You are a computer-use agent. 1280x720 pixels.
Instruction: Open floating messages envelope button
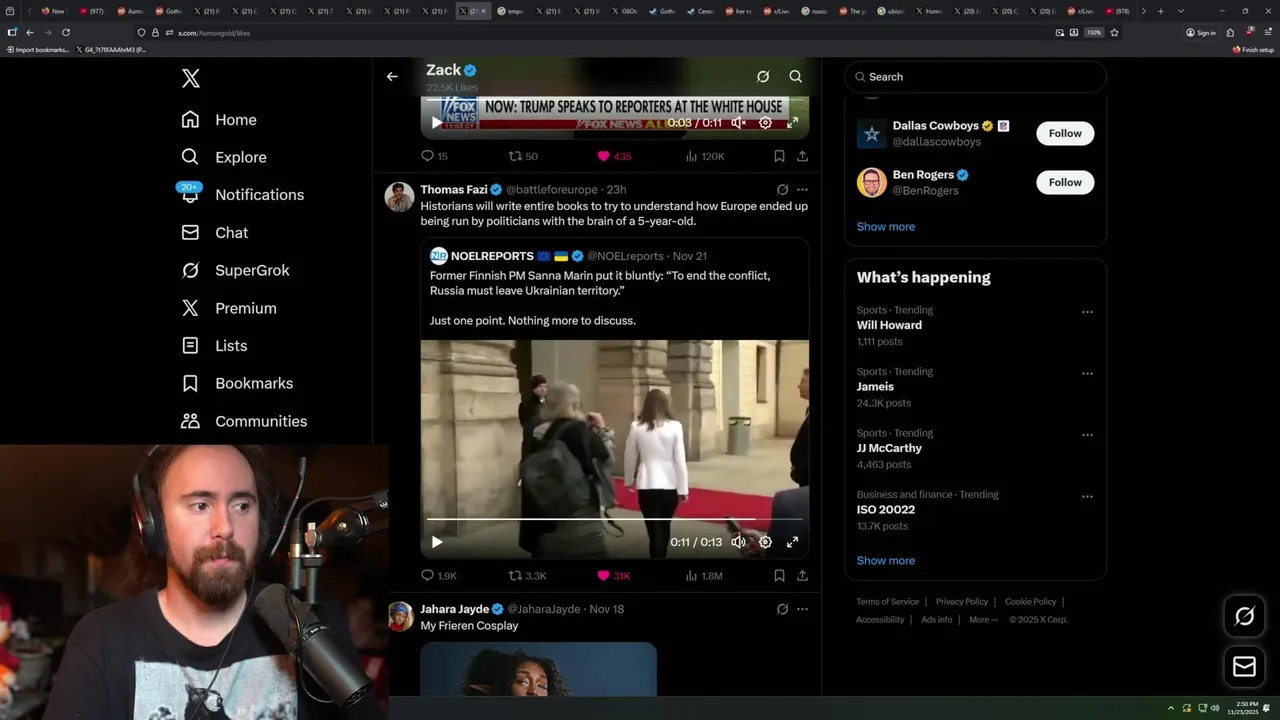(1244, 666)
